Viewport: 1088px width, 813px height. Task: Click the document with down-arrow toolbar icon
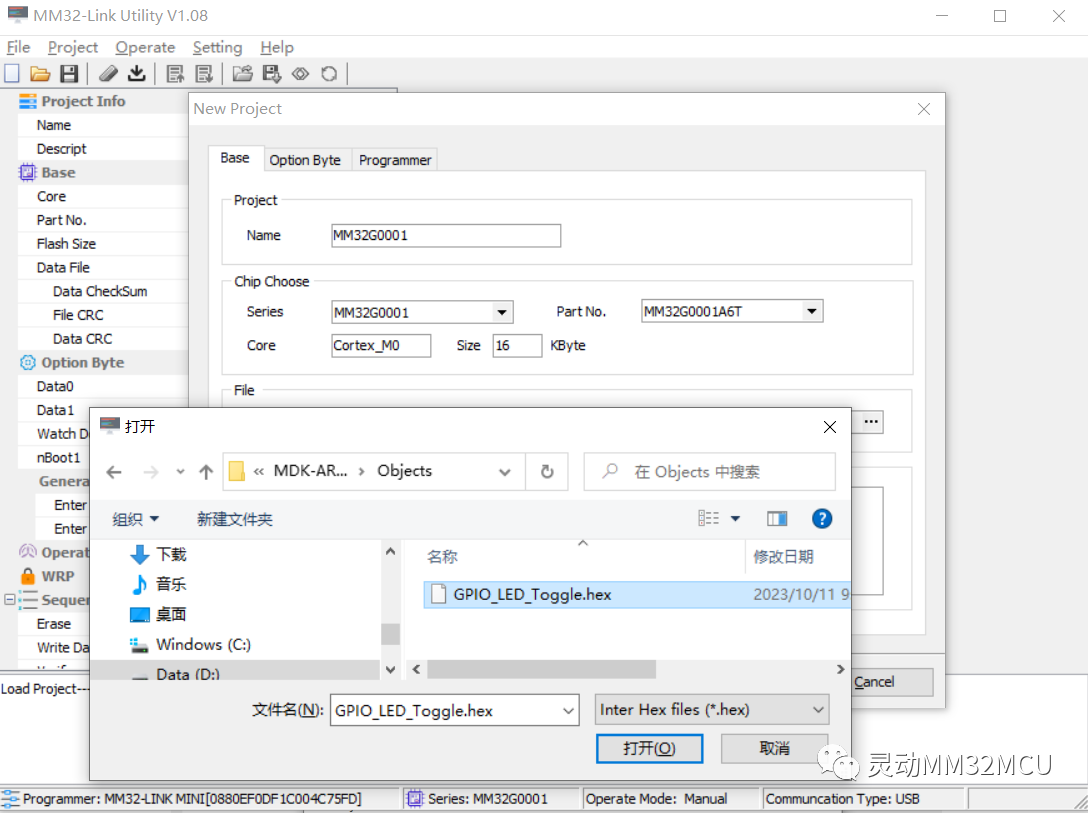[204, 74]
